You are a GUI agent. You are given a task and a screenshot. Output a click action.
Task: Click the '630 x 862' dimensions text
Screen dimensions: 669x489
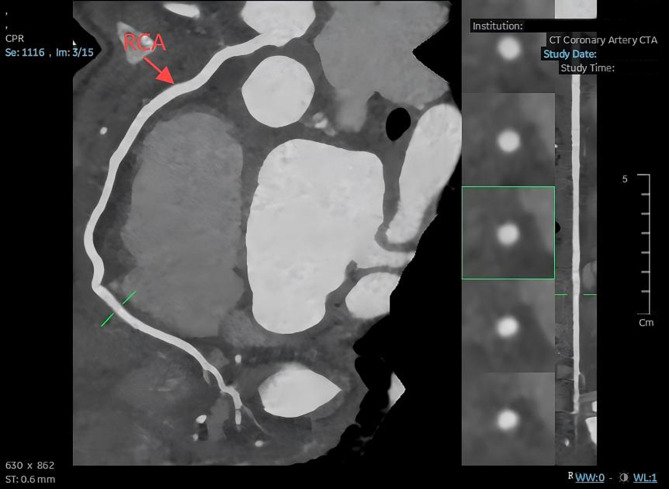coord(30,465)
